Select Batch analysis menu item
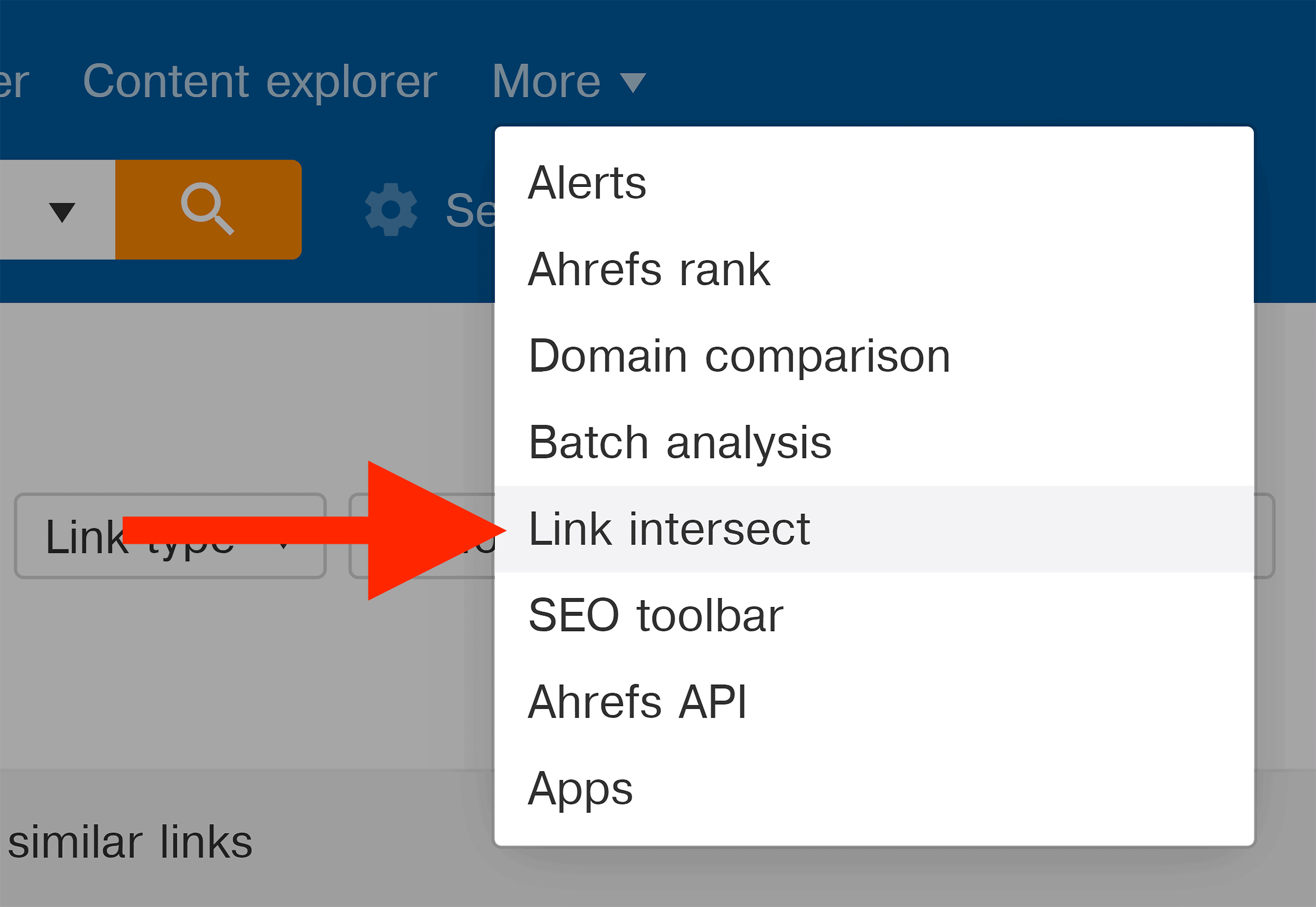This screenshot has width=1316, height=907. (x=874, y=442)
